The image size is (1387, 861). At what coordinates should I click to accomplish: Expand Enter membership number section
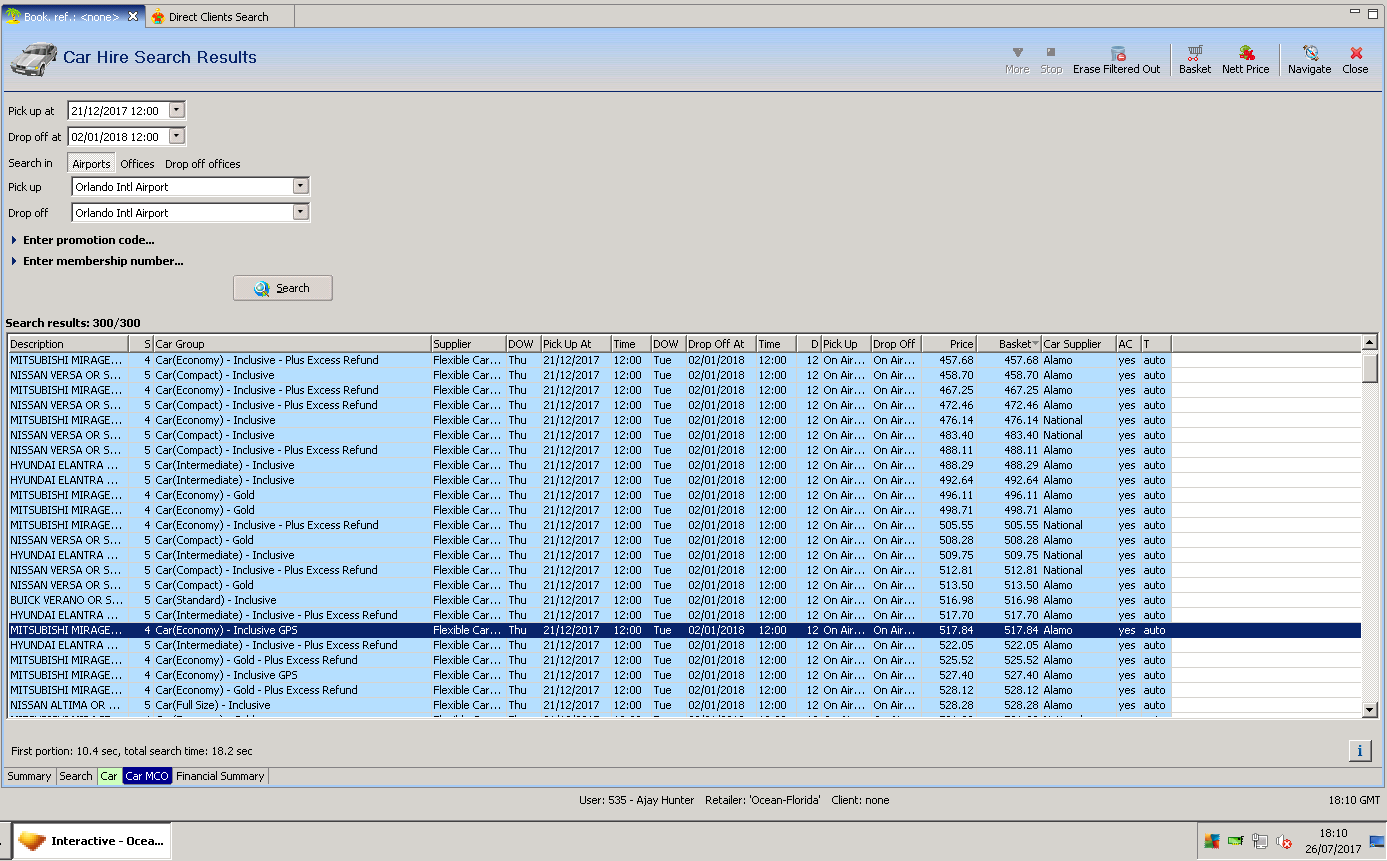pos(102,261)
